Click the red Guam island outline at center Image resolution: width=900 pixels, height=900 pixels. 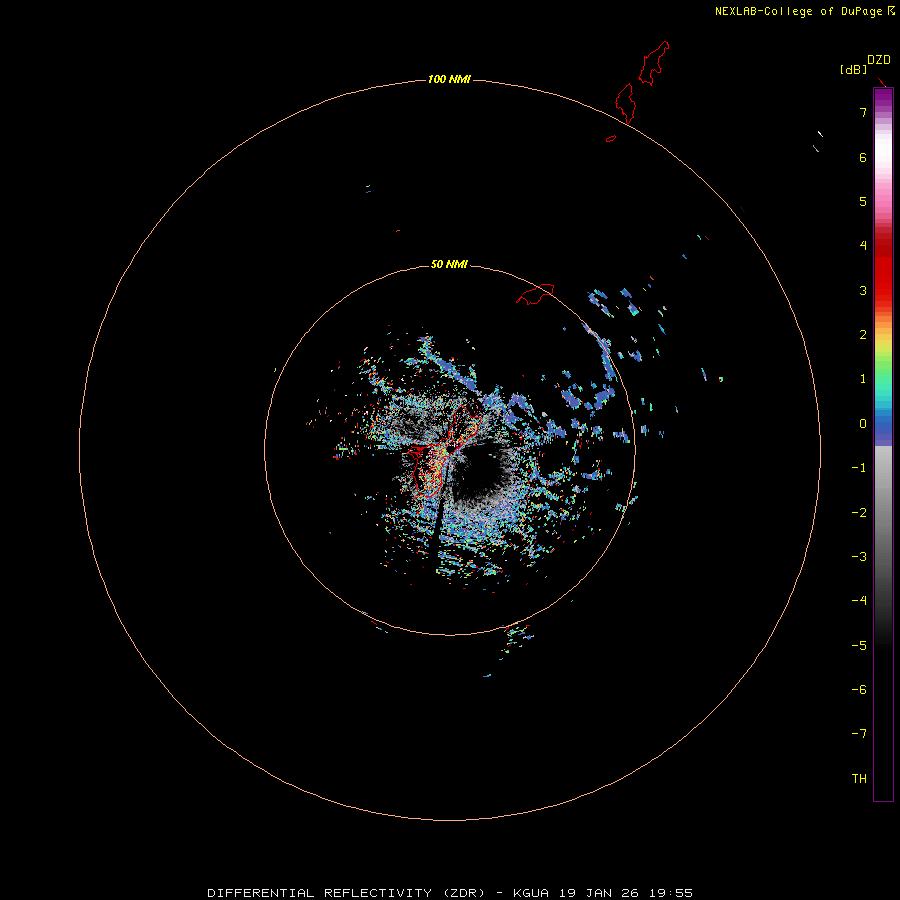442,453
